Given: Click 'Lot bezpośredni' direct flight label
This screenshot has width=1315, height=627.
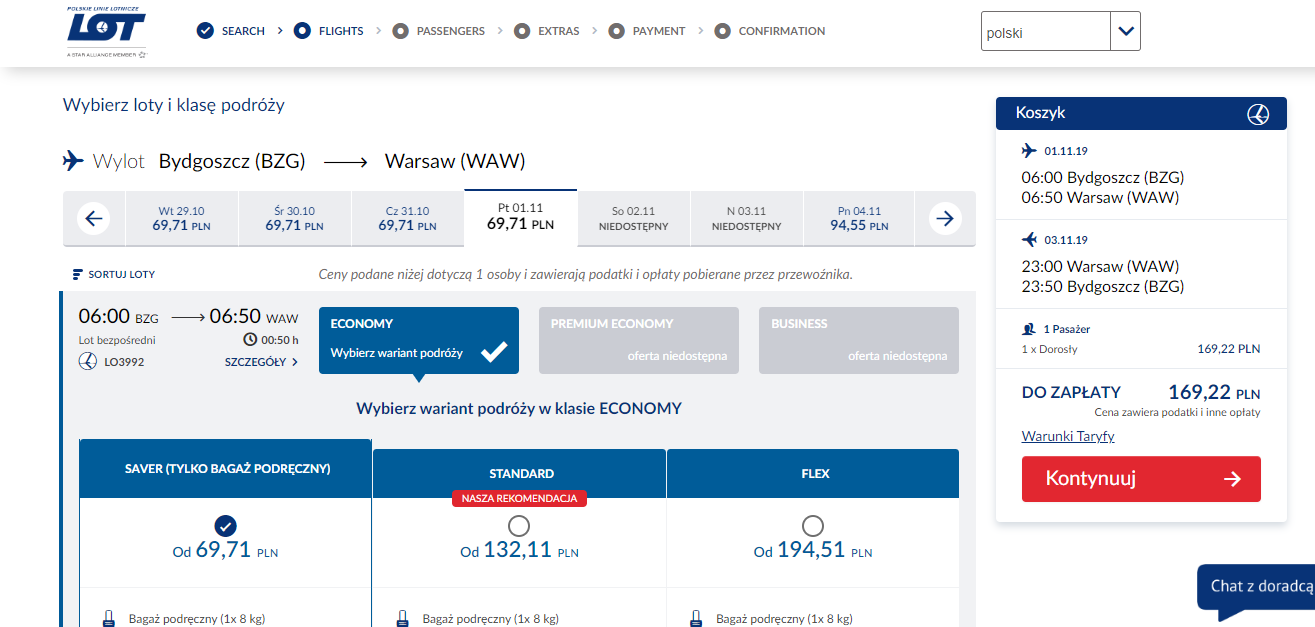Looking at the screenshot, I should click(117, 340).
